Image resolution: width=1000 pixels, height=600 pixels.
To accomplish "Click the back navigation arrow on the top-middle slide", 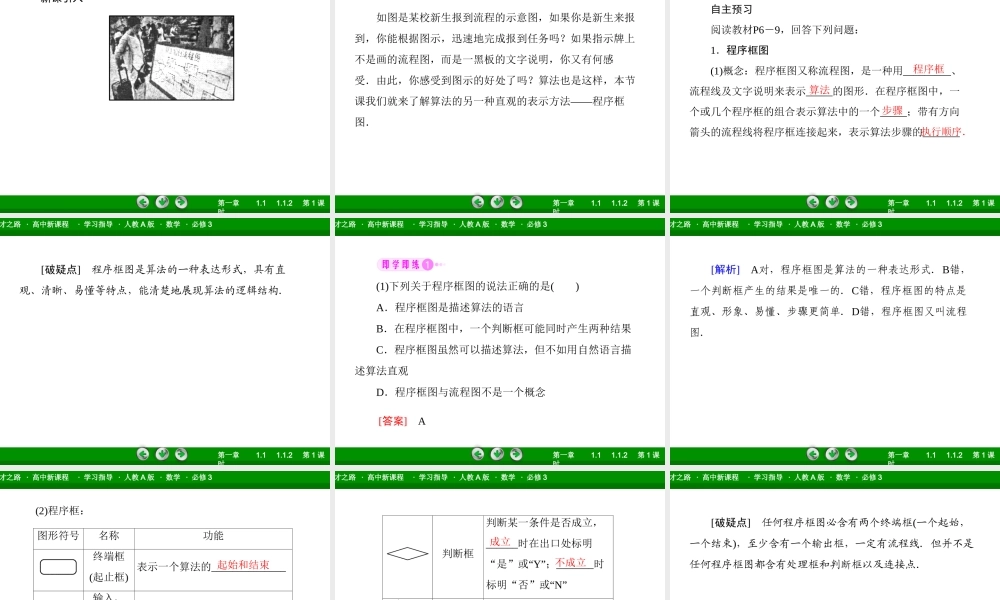I will (x=478, y=202).
